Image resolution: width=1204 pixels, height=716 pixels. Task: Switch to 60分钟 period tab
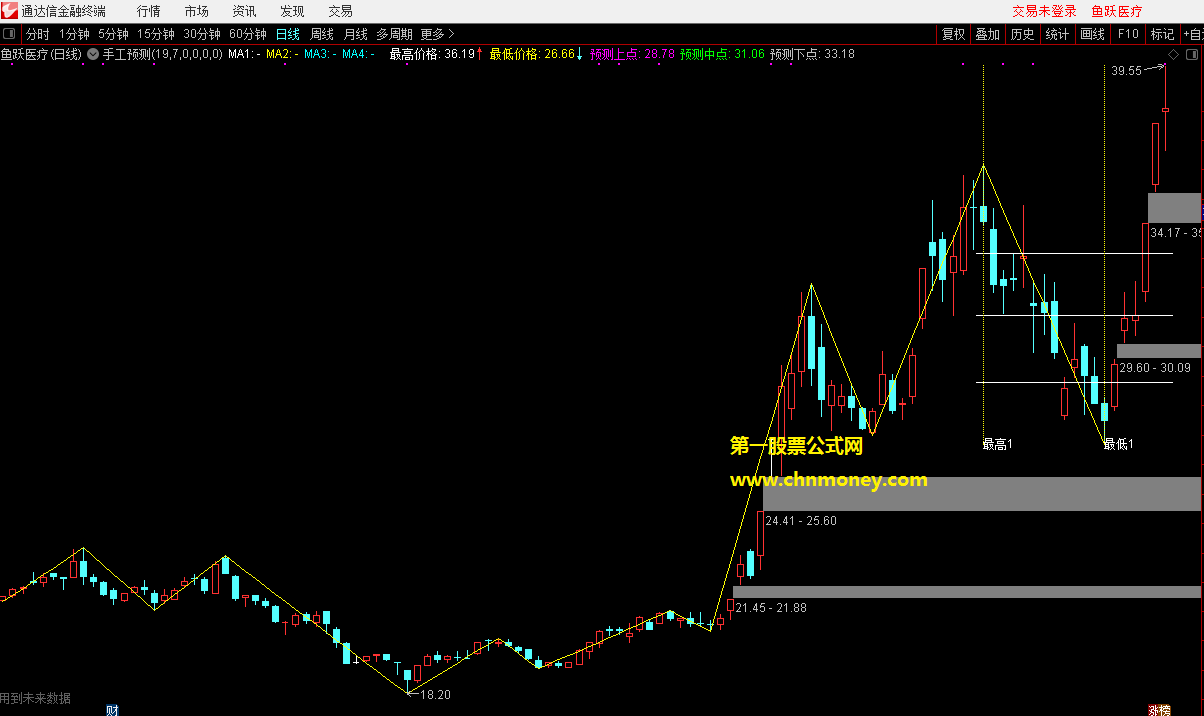tap(247, 34)
